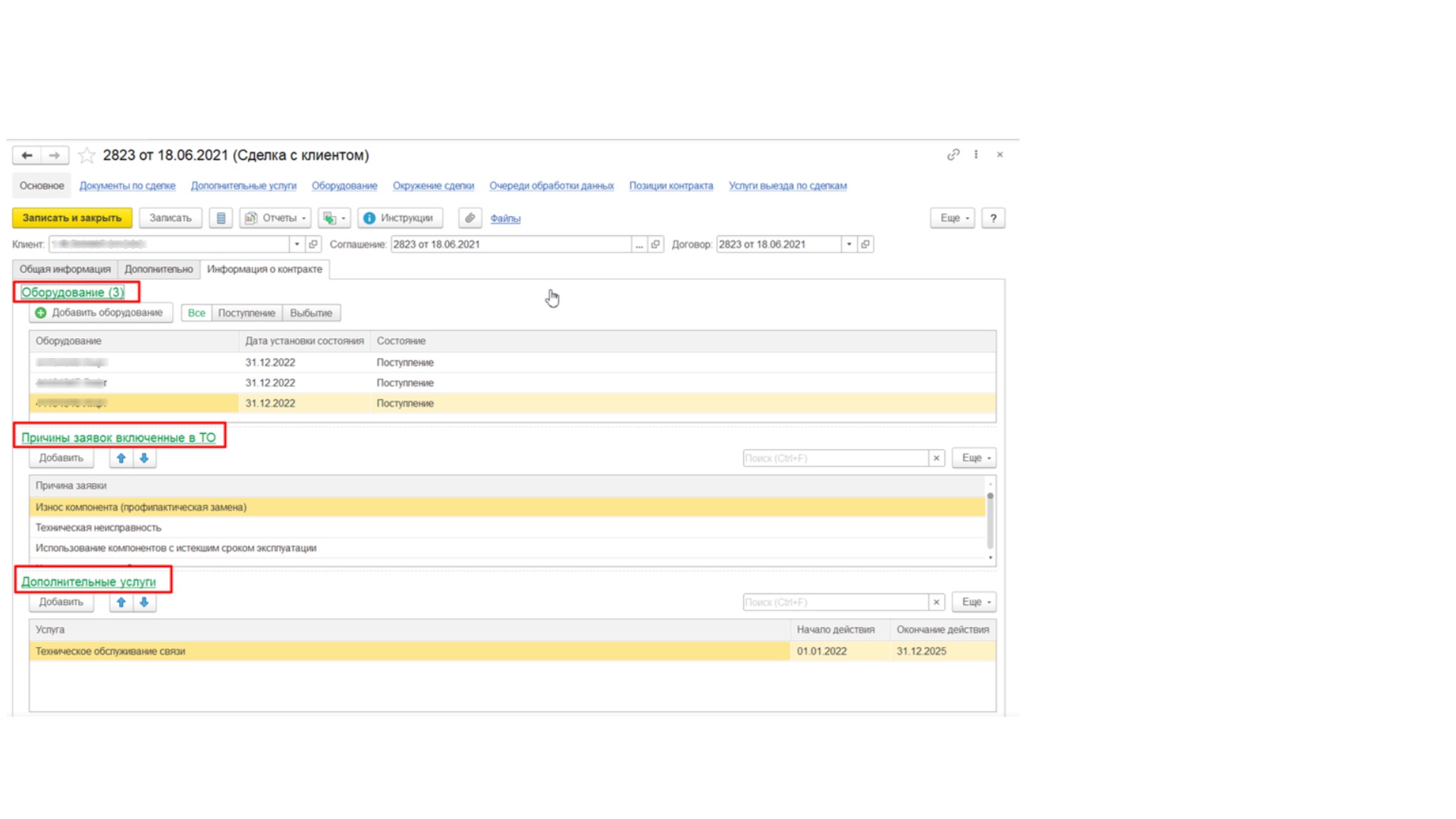
Task: Select Информация о контракте tab
Action: coord(265,269)
